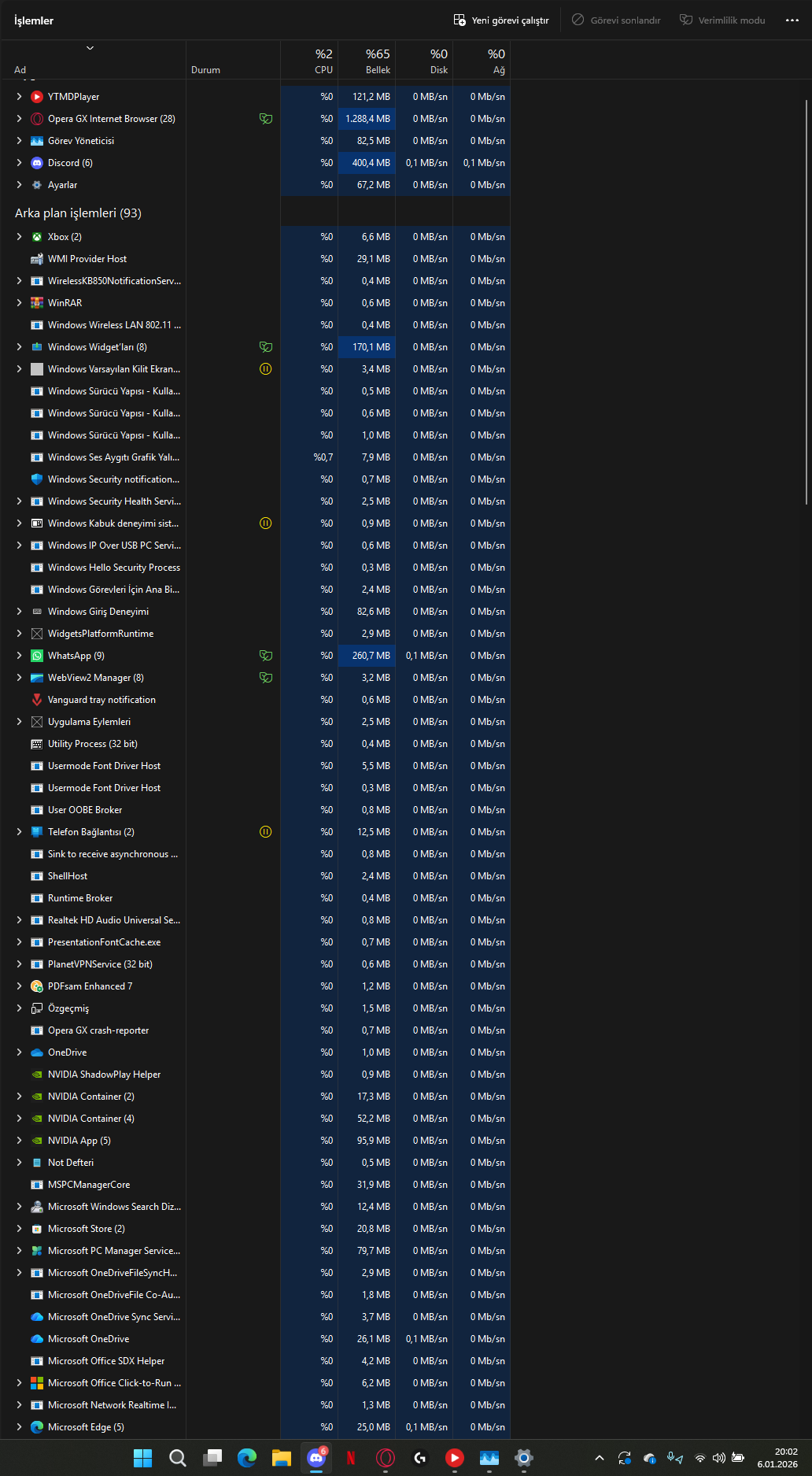The height and width of the screenshot is (1476, 812).
Task: Select the MSPCManagerCore process row
Action: coord(256,1185)
